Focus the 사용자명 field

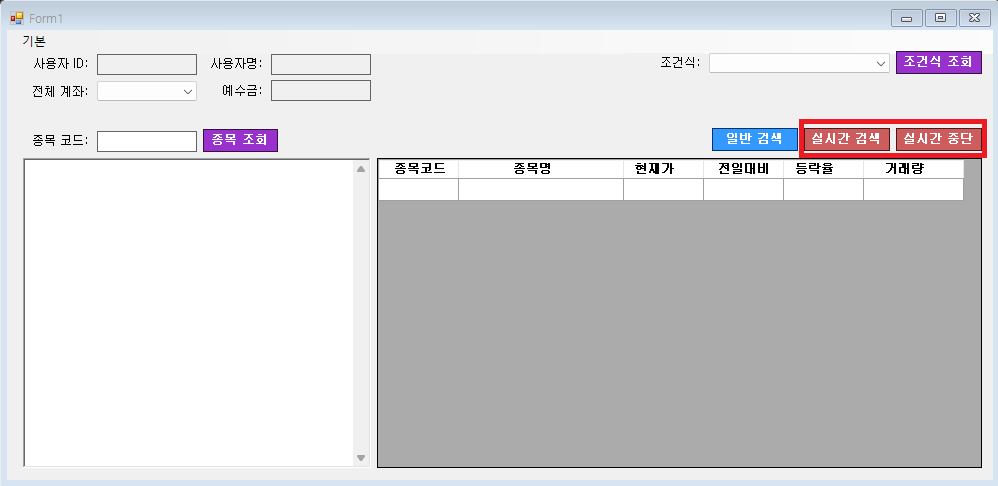pos(321,64)
